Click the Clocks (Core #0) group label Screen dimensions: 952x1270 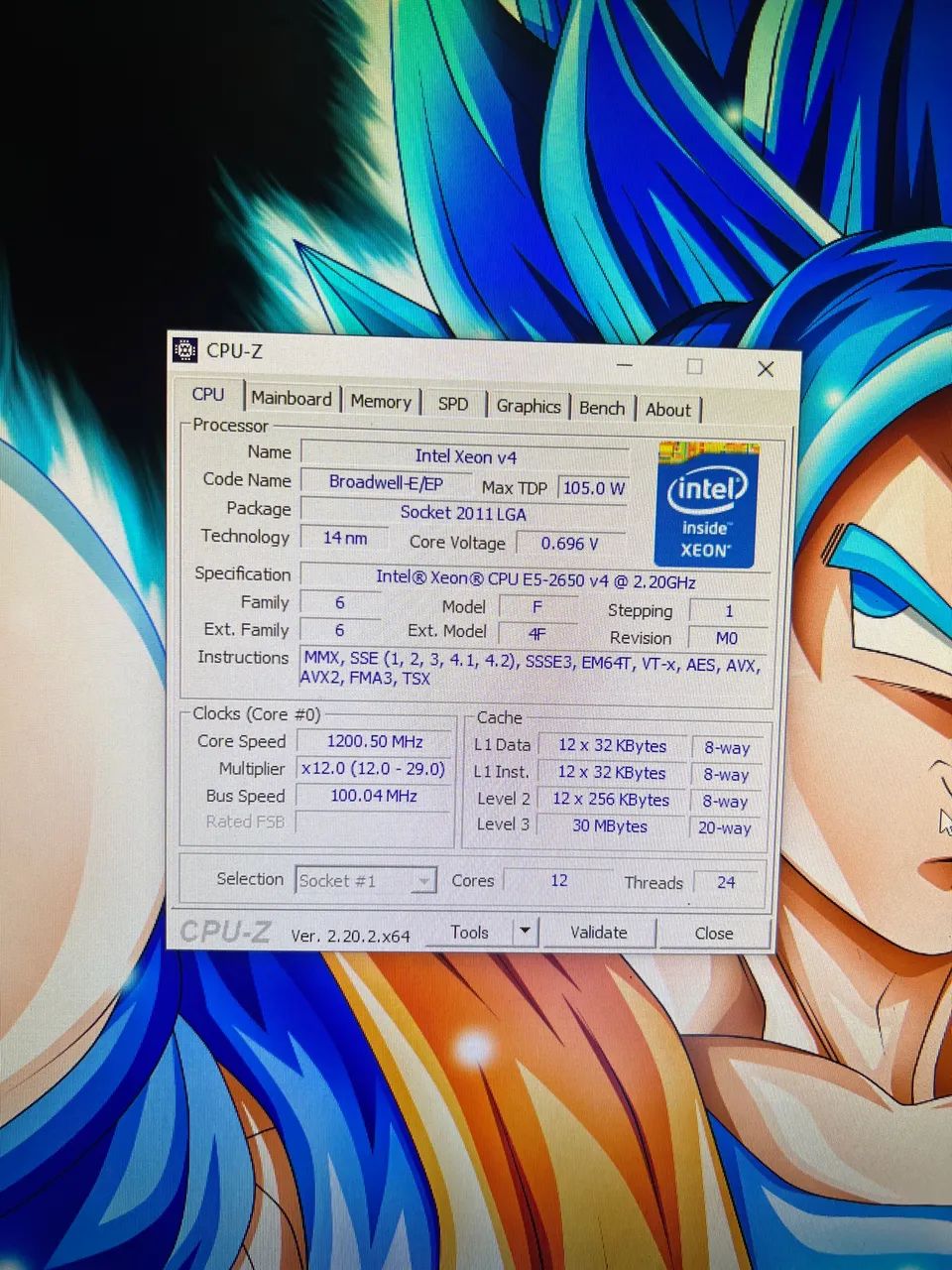(257, 713)
